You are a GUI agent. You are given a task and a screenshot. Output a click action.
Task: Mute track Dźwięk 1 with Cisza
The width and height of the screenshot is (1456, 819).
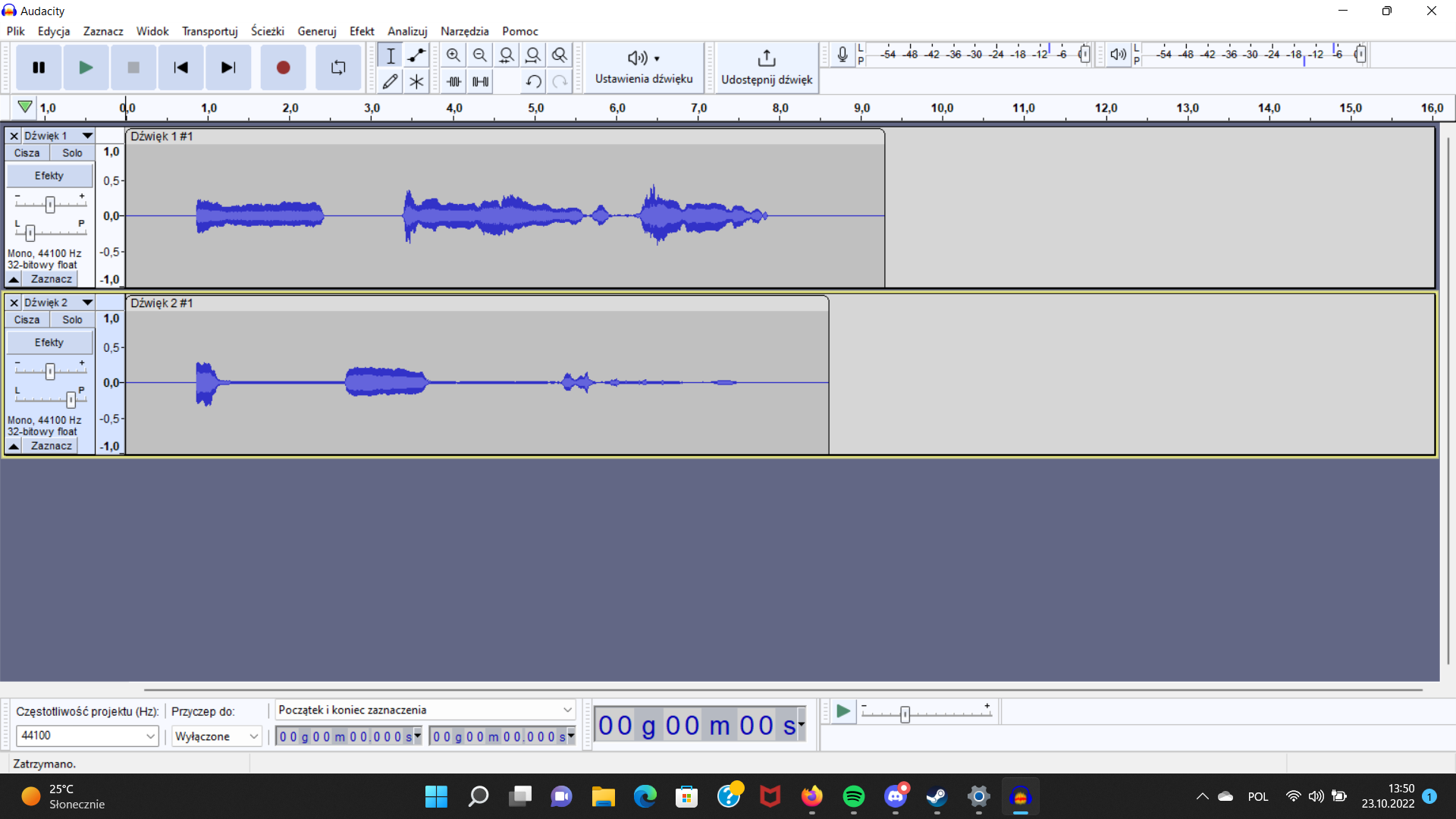(x=27, y=152)
